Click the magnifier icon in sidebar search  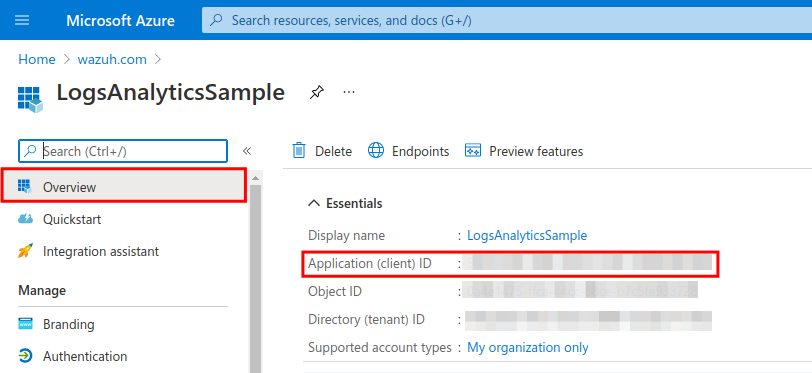point(31,151)
